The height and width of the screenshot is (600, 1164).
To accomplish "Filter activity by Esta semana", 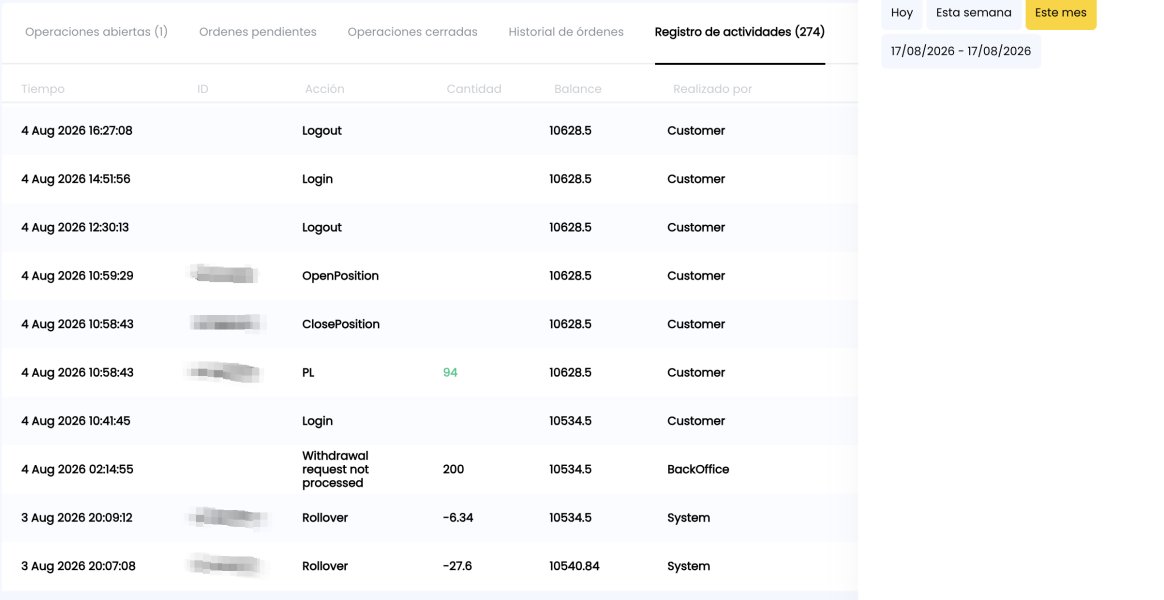I will pyautogui.click(x=973, y=13).
